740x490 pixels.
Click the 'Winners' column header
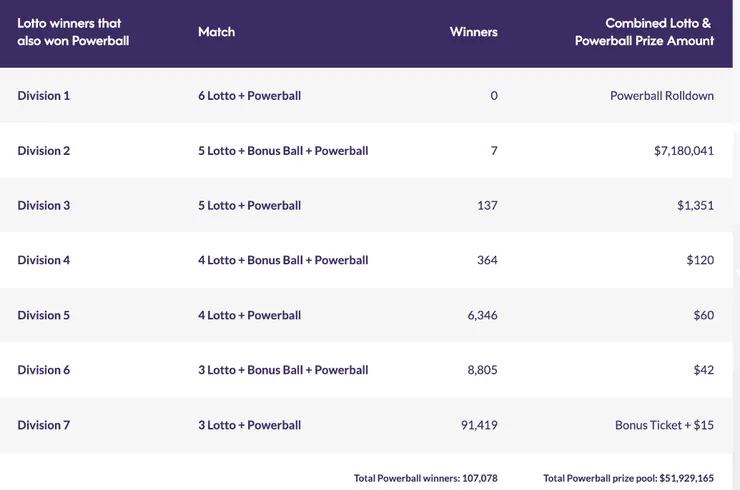click(473, 32)
